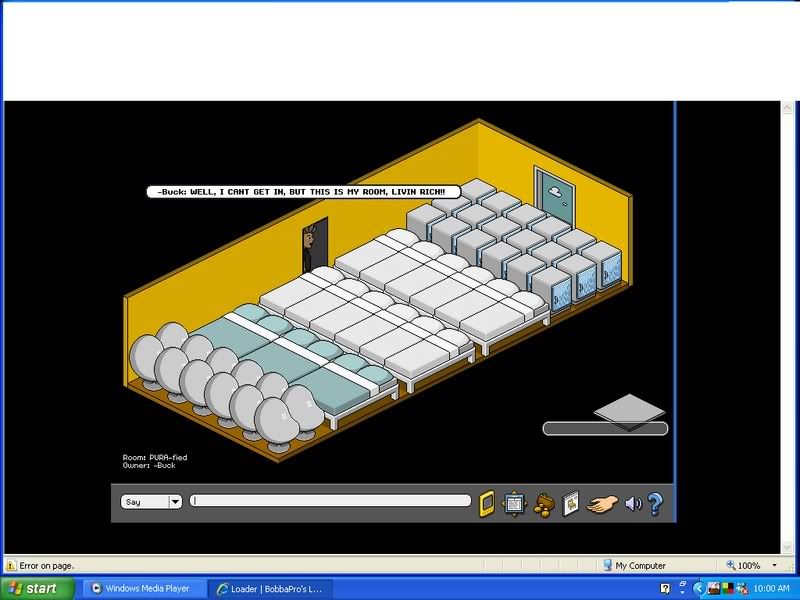
Task: Open the coin purse icon
Action: tap(543, 503)
